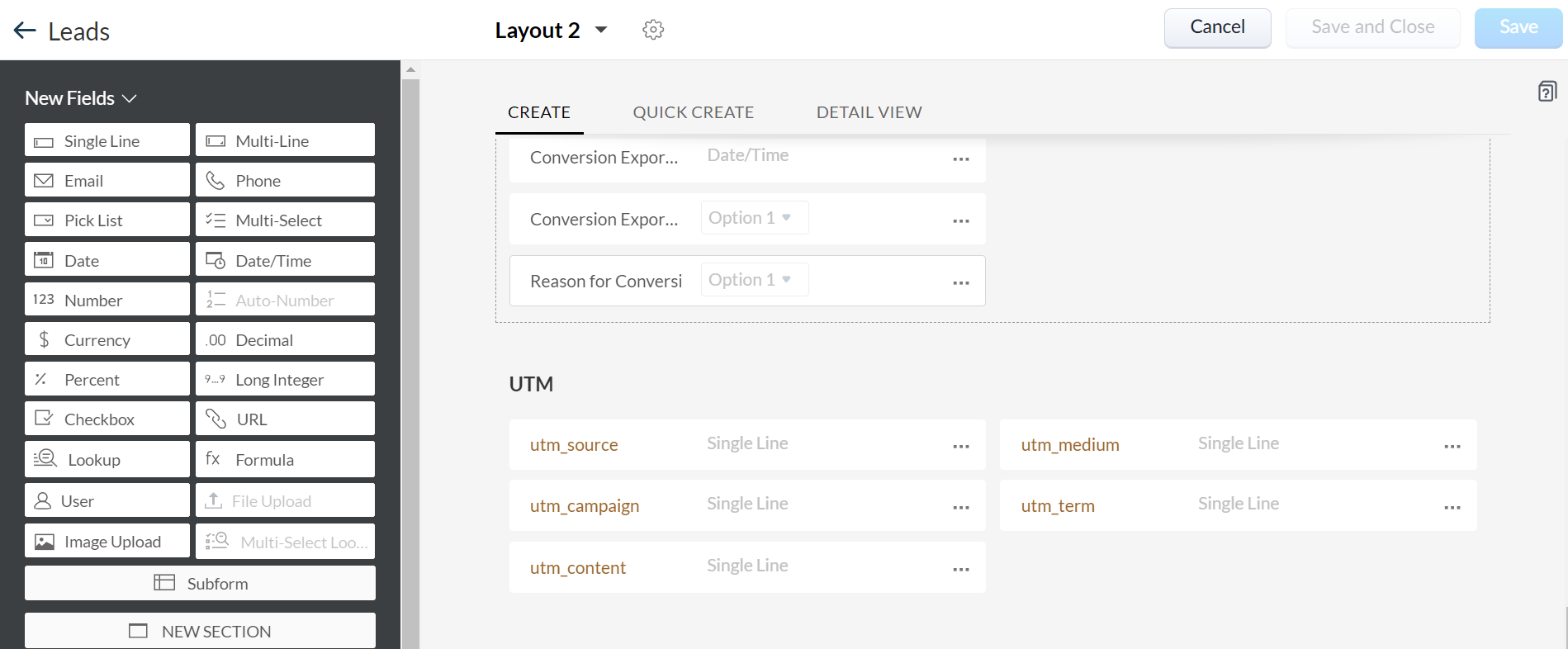
Task: Open layout settings gear icon
Action: pos(653,31)
